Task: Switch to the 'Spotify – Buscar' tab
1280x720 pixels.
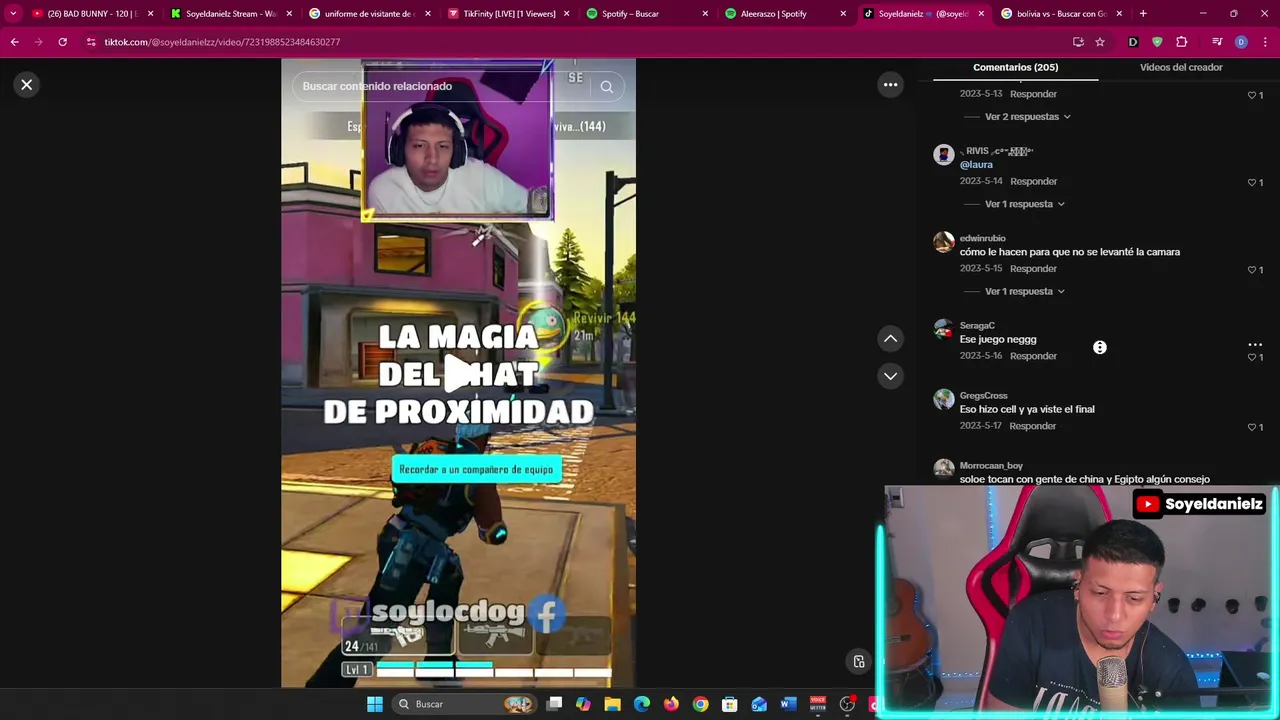Action: pos(645,14)
